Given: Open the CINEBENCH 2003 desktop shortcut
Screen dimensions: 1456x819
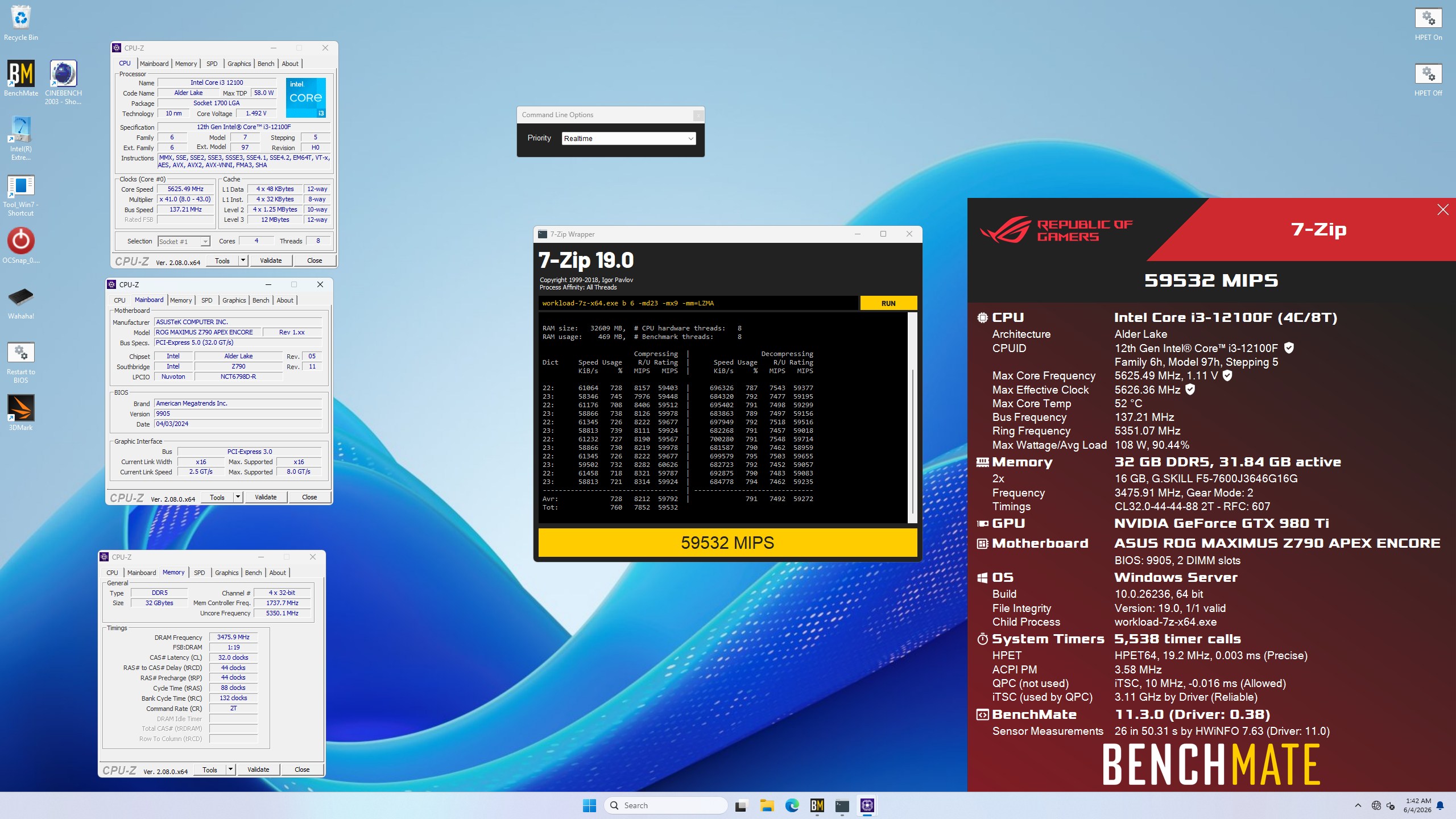Looking at the screenshot, I should pos(63,82).
